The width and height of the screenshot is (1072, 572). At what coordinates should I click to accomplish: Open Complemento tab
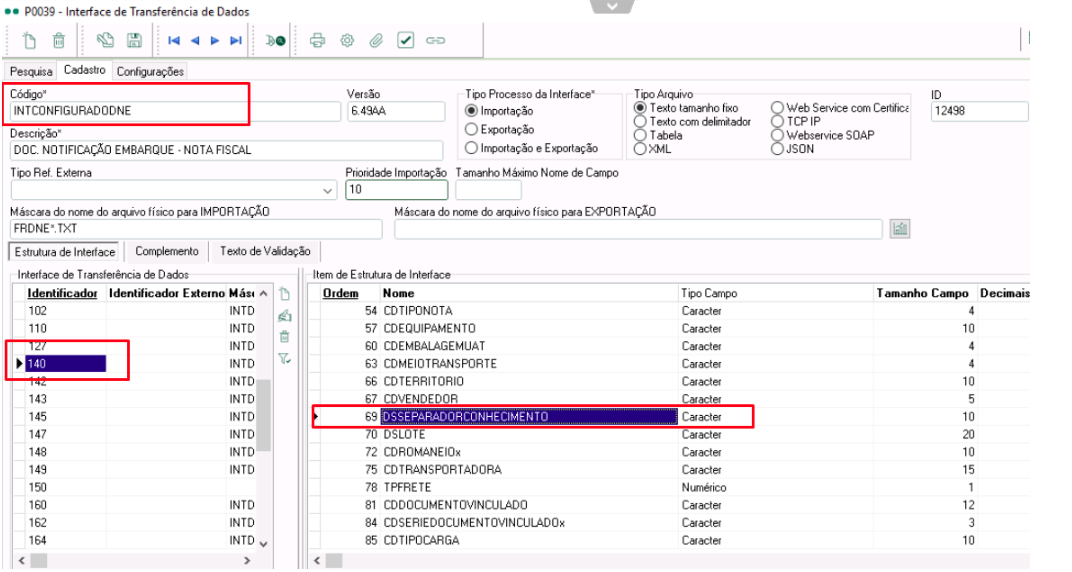click(167, 251)
